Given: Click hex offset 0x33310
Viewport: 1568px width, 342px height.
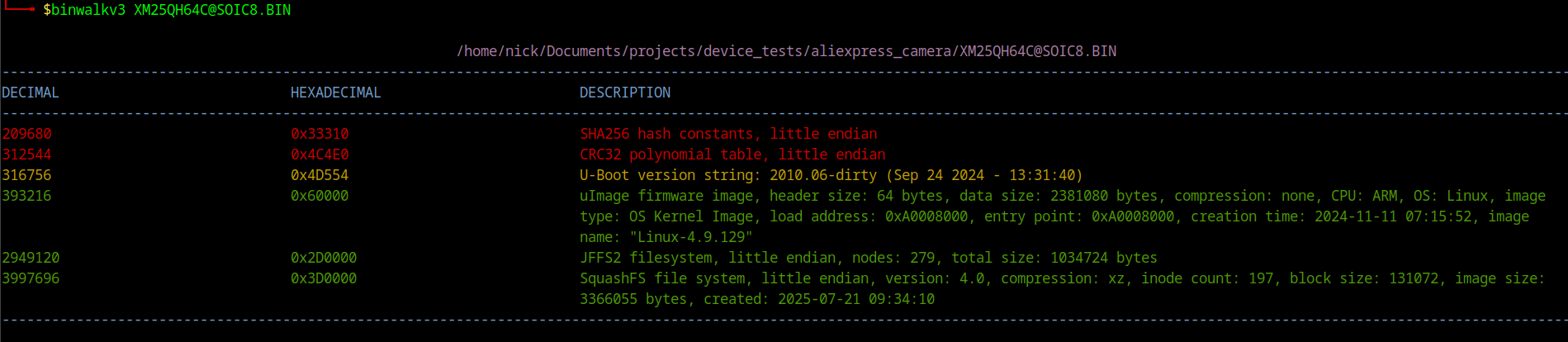Looking at the screenshot, I should click(x=320, y=134).
